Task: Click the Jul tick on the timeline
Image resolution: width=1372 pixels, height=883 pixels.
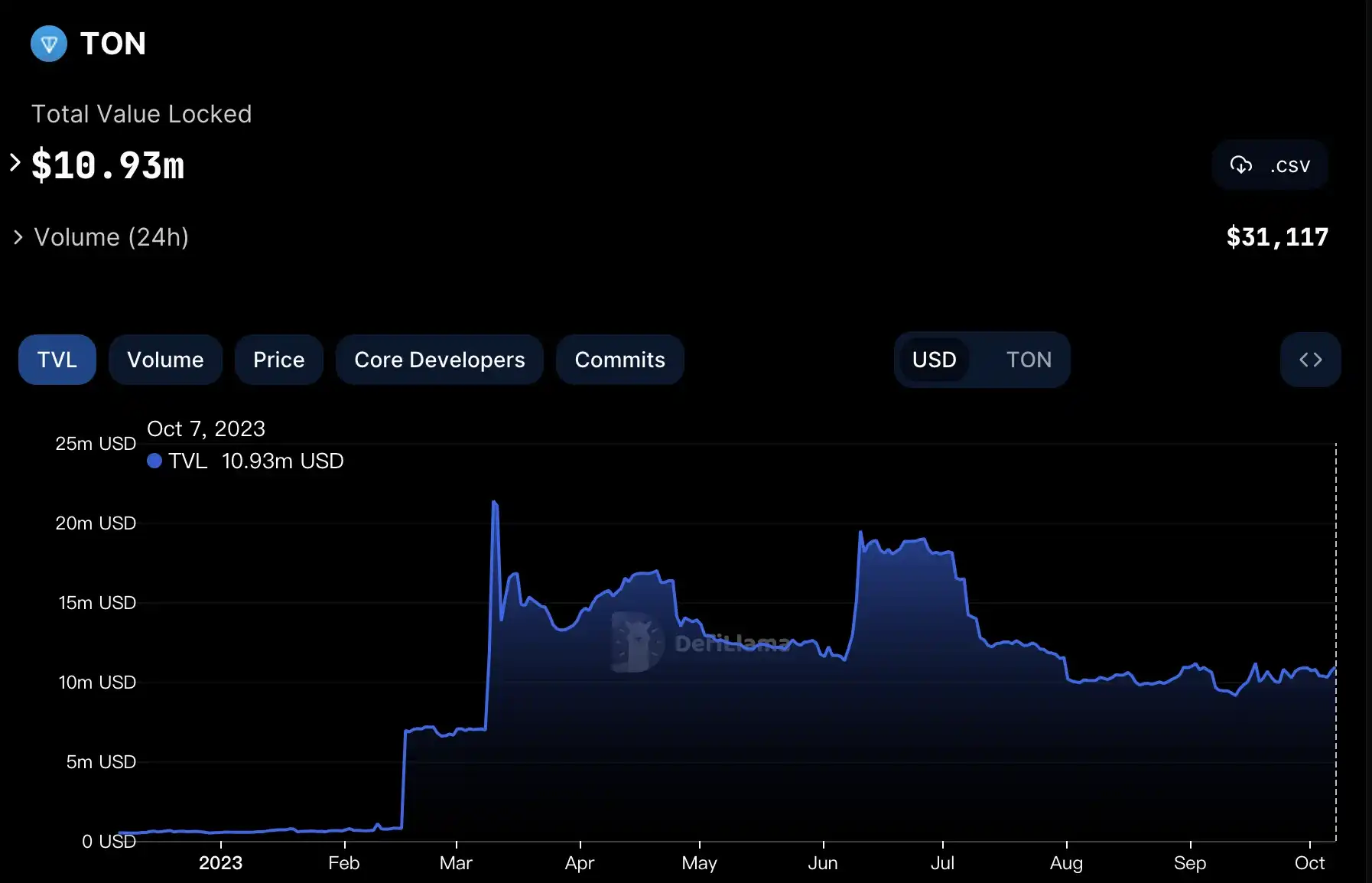Action: pyautogui.click(x=942, y=863)
